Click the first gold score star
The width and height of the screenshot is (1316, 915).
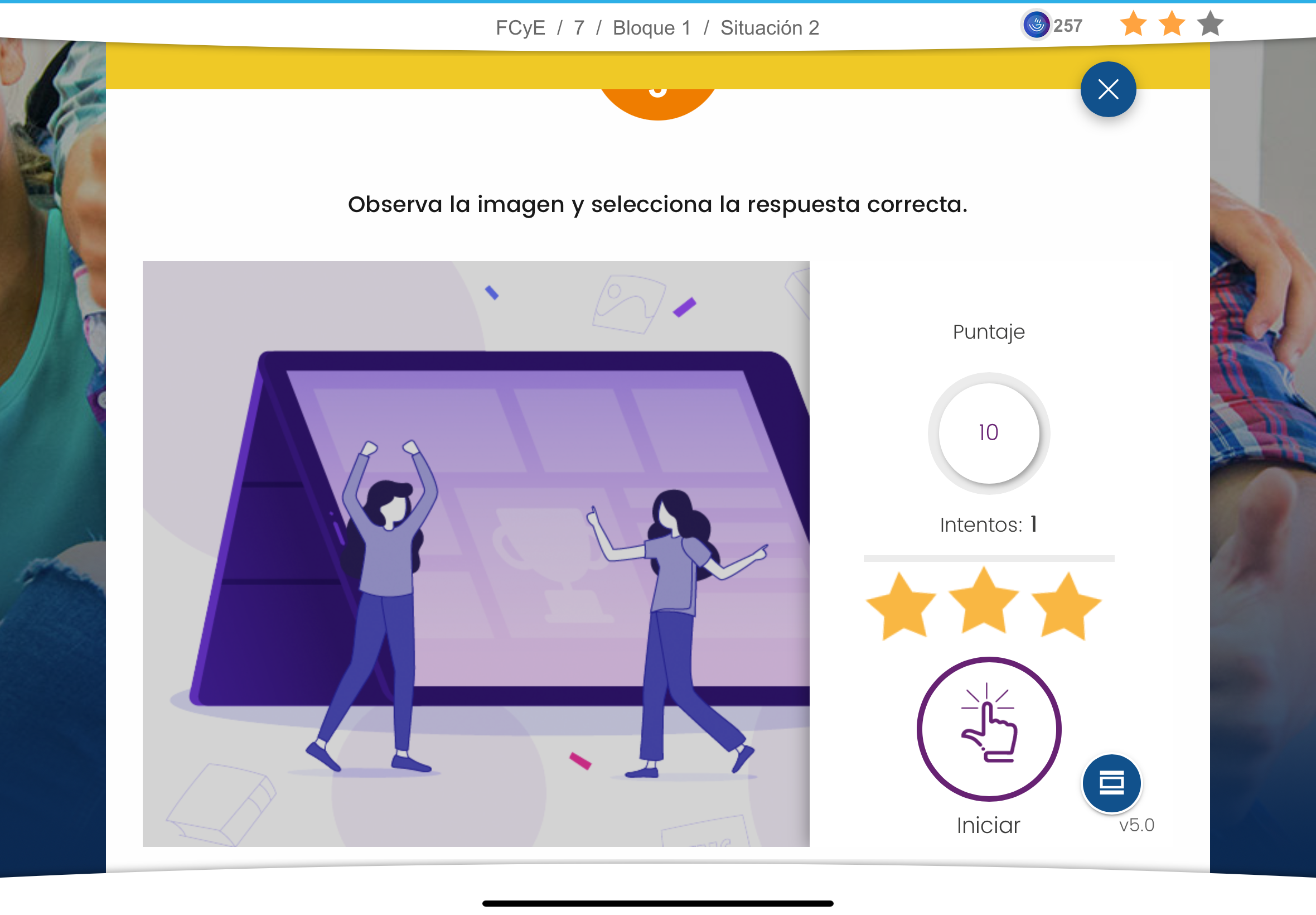pyautogui.click(x=901, y=606)
